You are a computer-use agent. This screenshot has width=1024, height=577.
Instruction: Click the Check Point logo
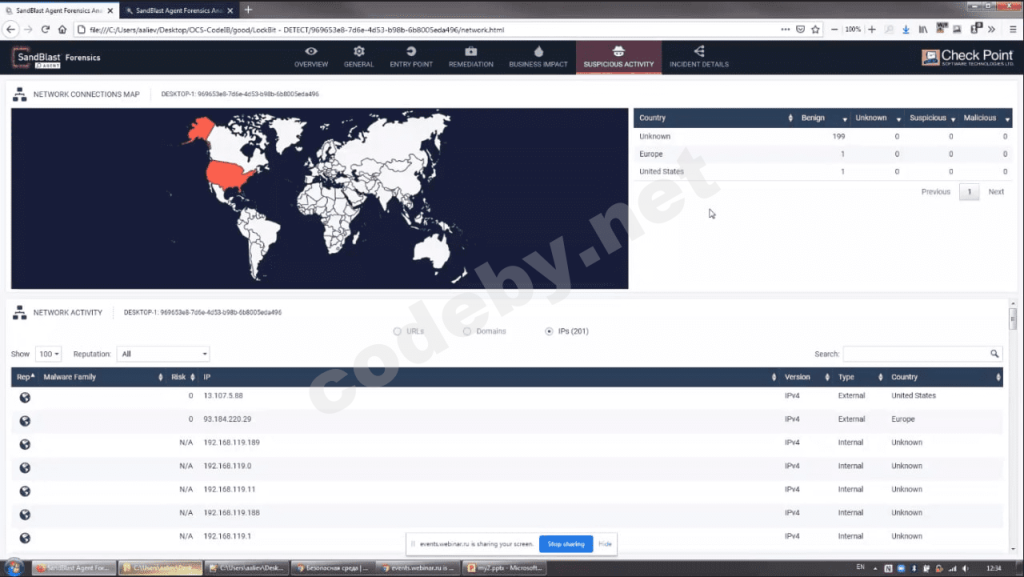tap(967, 57)
